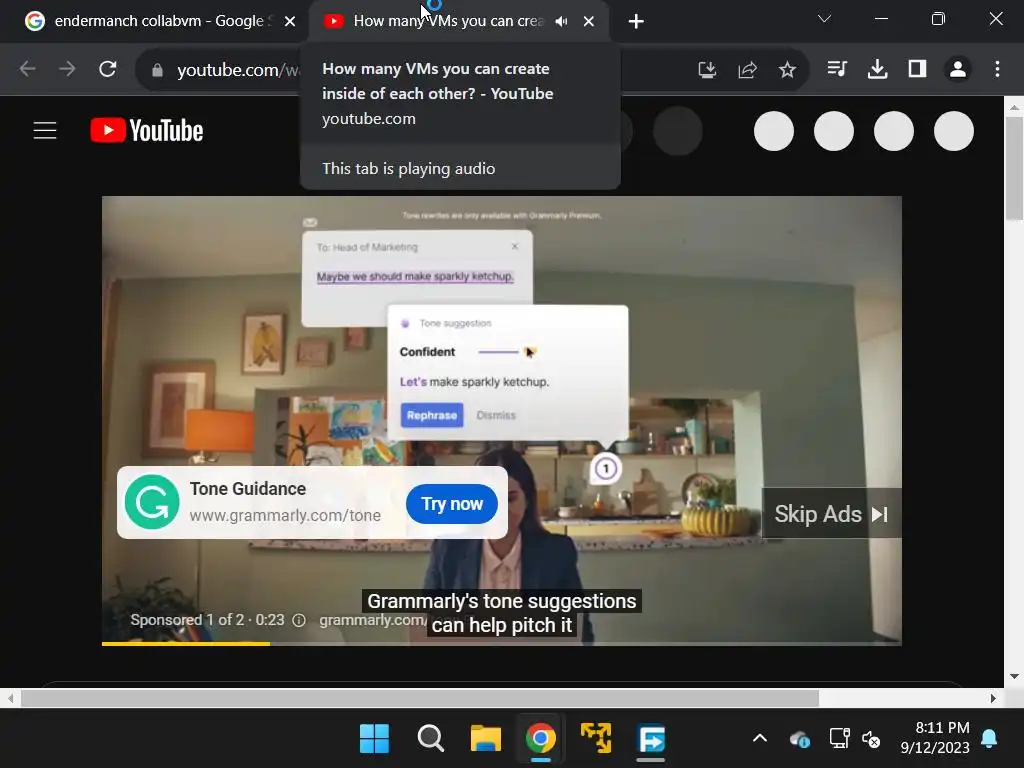Install app icon in address bar

click(x=707, y=69)
